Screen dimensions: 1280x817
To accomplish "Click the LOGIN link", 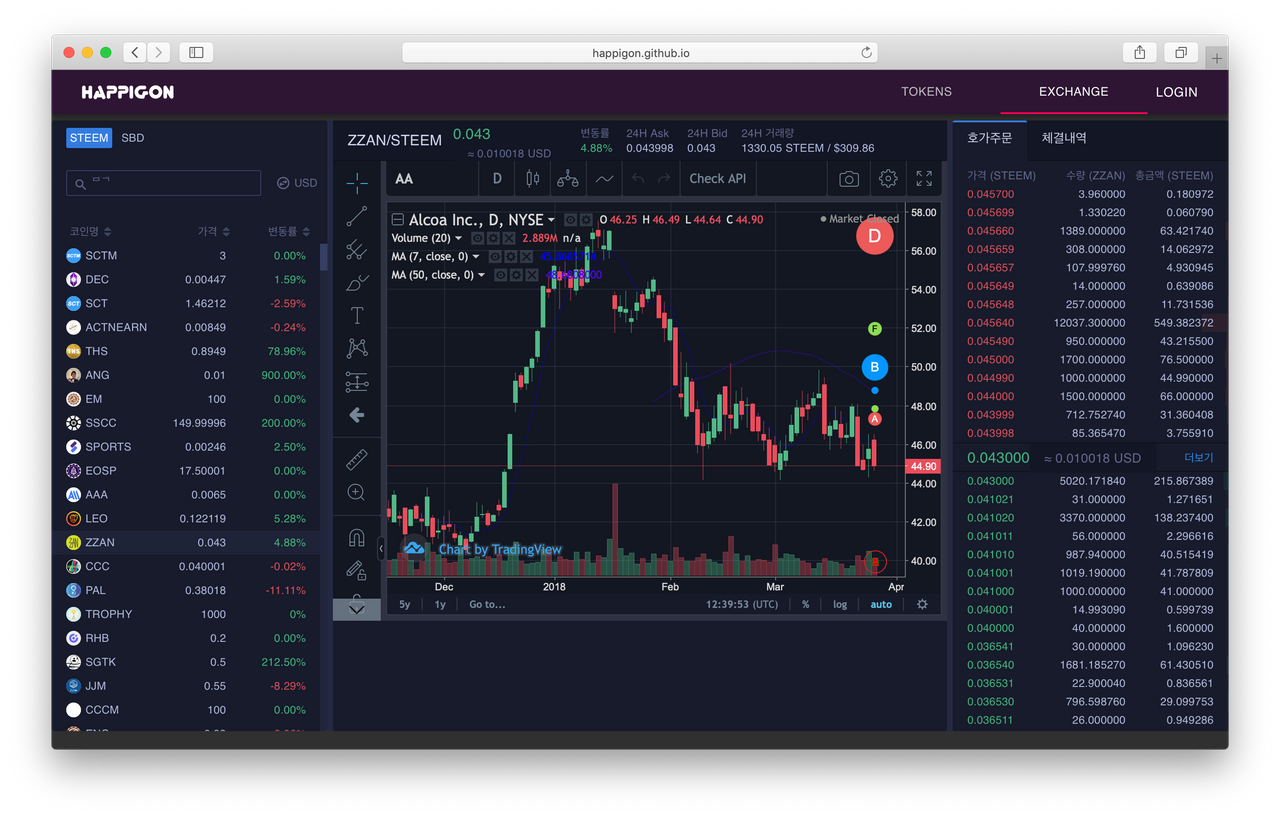I will [x=1177, y=91].
